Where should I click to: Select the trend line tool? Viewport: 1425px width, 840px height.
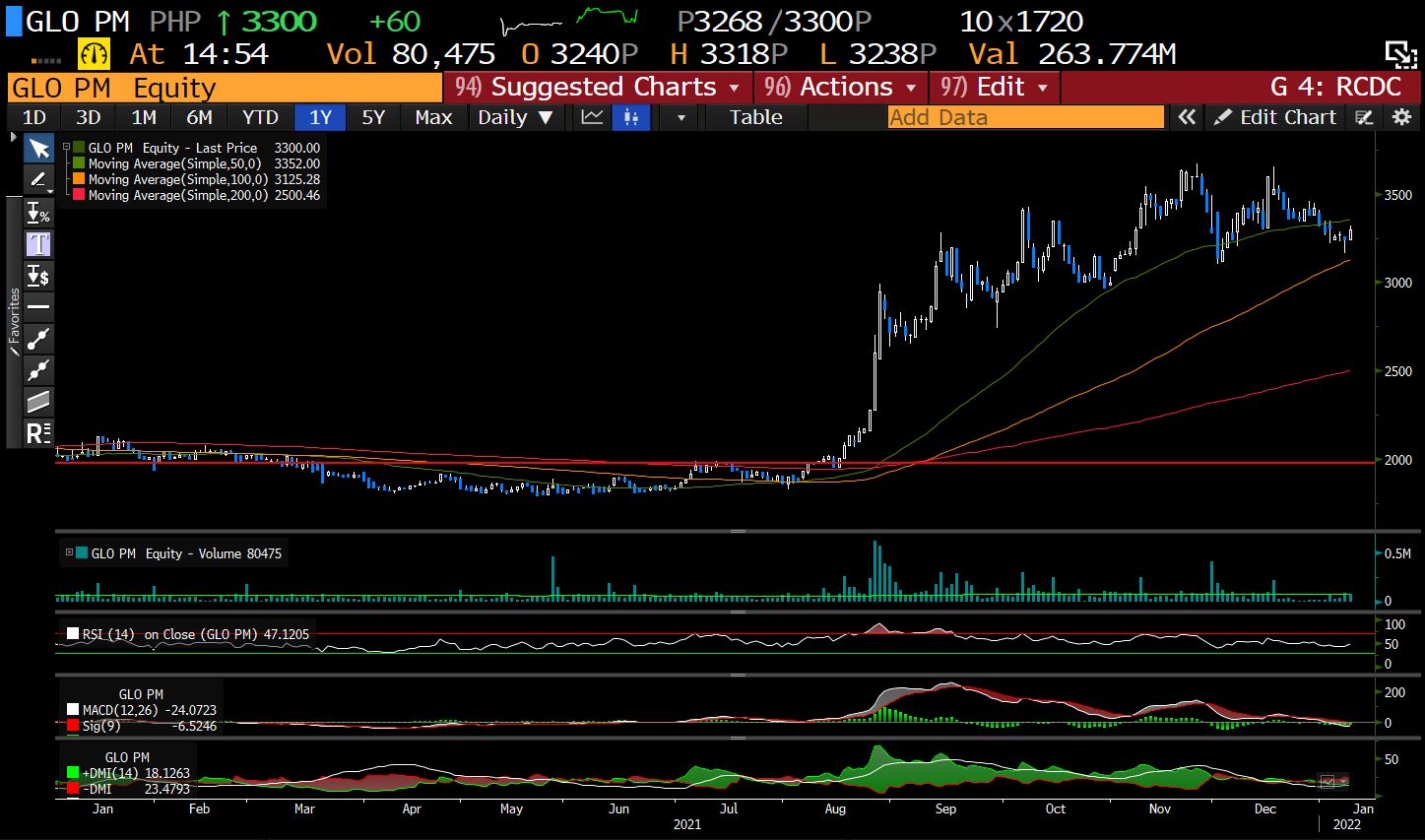[x=38, y=338]
